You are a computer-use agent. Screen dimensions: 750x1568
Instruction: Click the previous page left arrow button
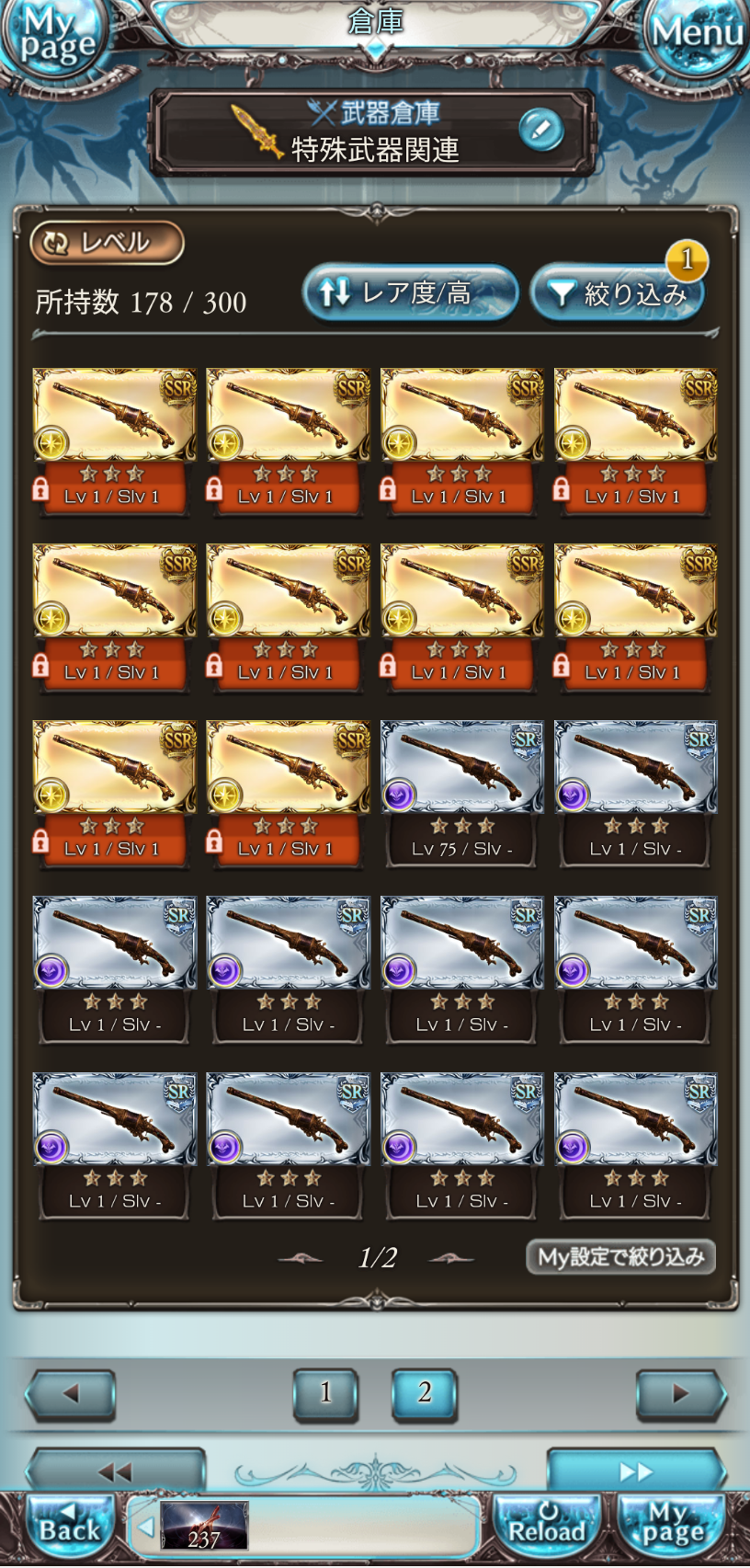[70, 1394]
